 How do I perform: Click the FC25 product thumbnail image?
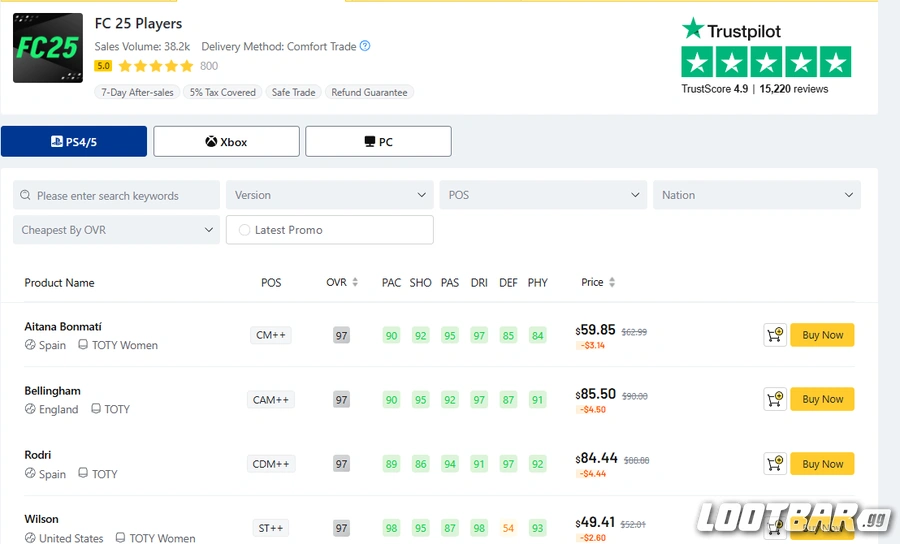click(48, 48)
